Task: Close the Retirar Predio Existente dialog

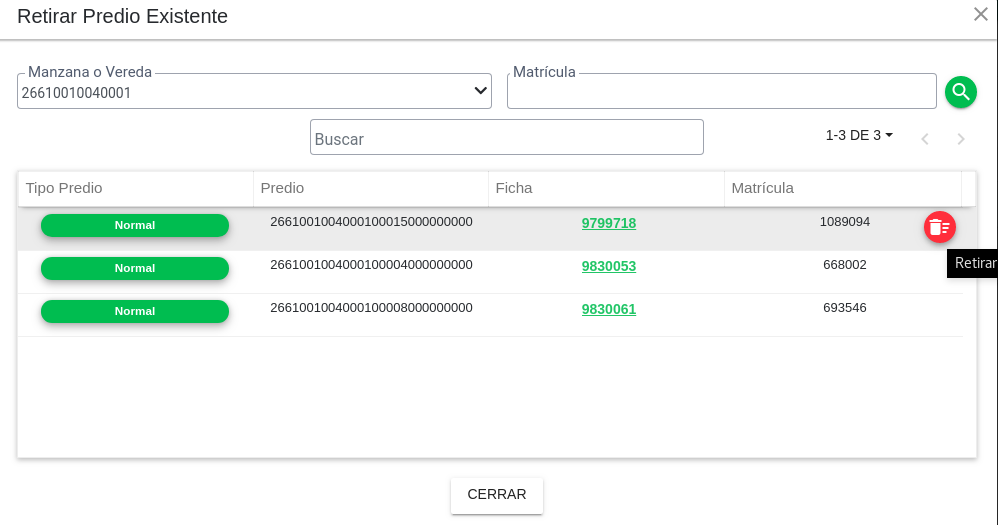Action: click(980, 14)
